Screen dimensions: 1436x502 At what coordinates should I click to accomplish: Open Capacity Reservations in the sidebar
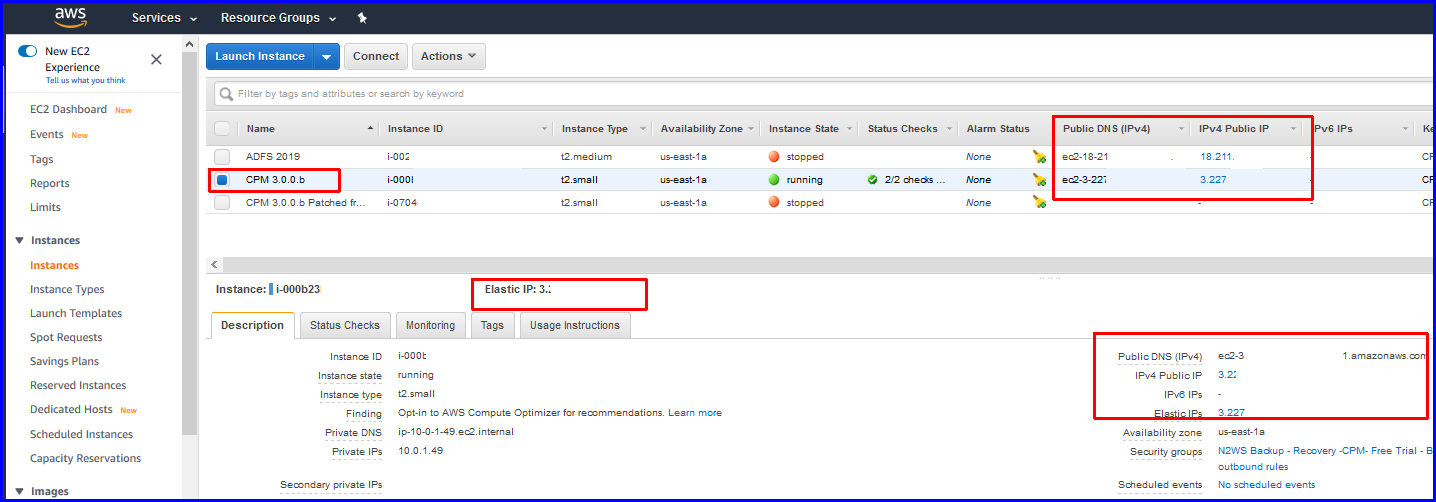click(x=85, y=459)
